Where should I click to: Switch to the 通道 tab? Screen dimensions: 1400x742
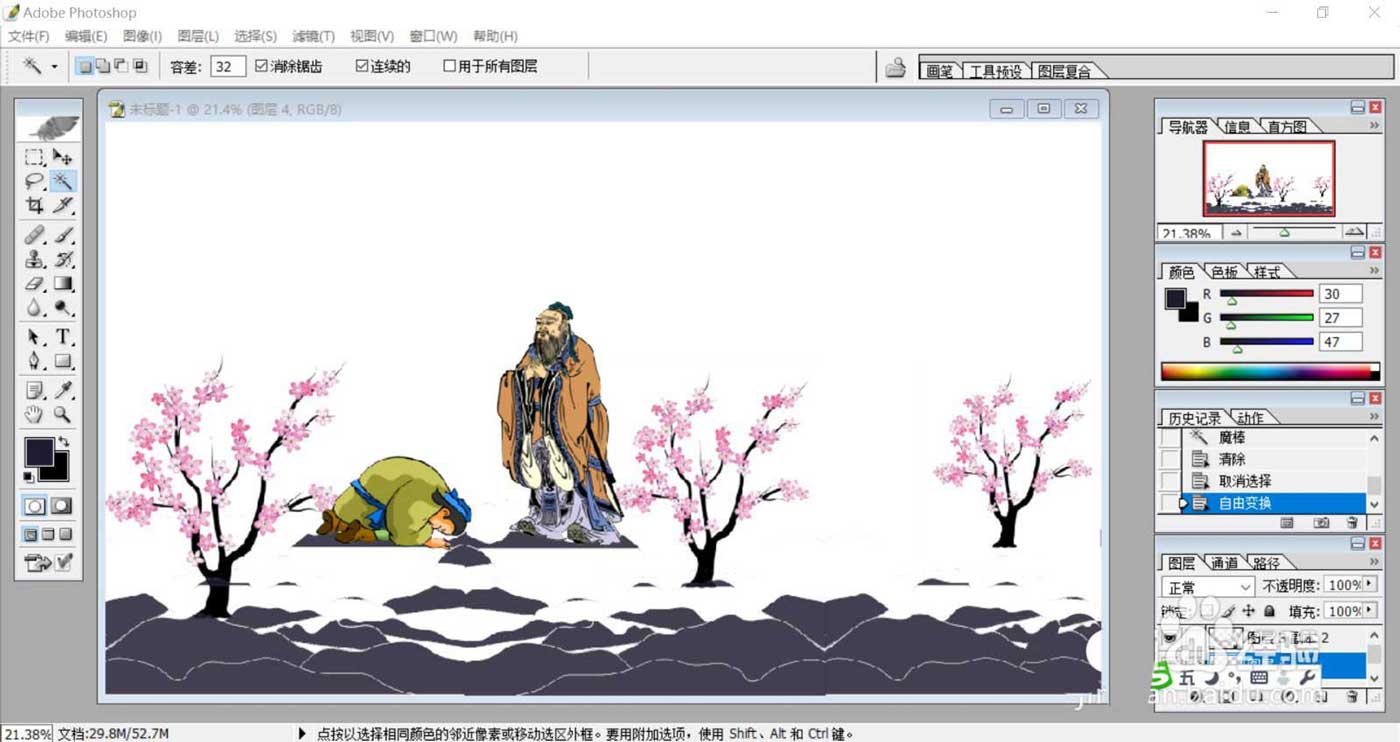[1224, 563]
